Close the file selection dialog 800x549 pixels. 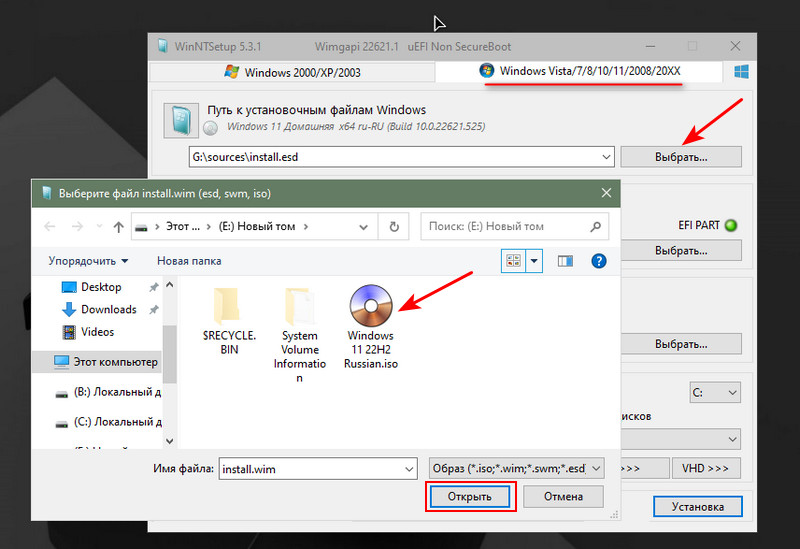coord(606,193)
